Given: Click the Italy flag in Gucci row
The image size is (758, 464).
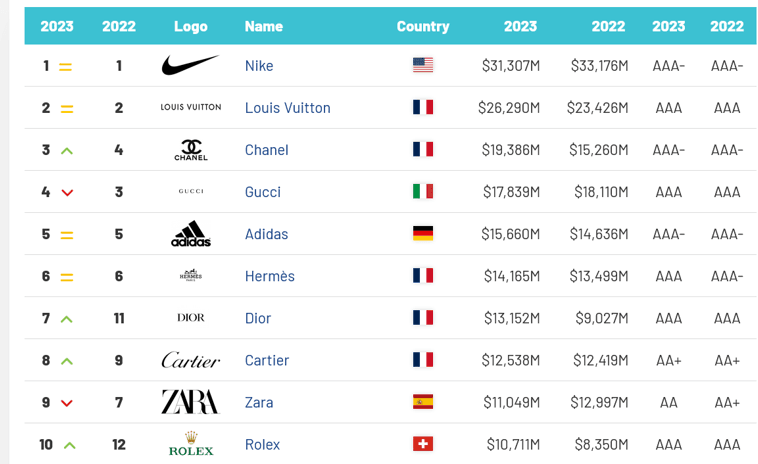Looking at the screenshot, I should (423, 192).
